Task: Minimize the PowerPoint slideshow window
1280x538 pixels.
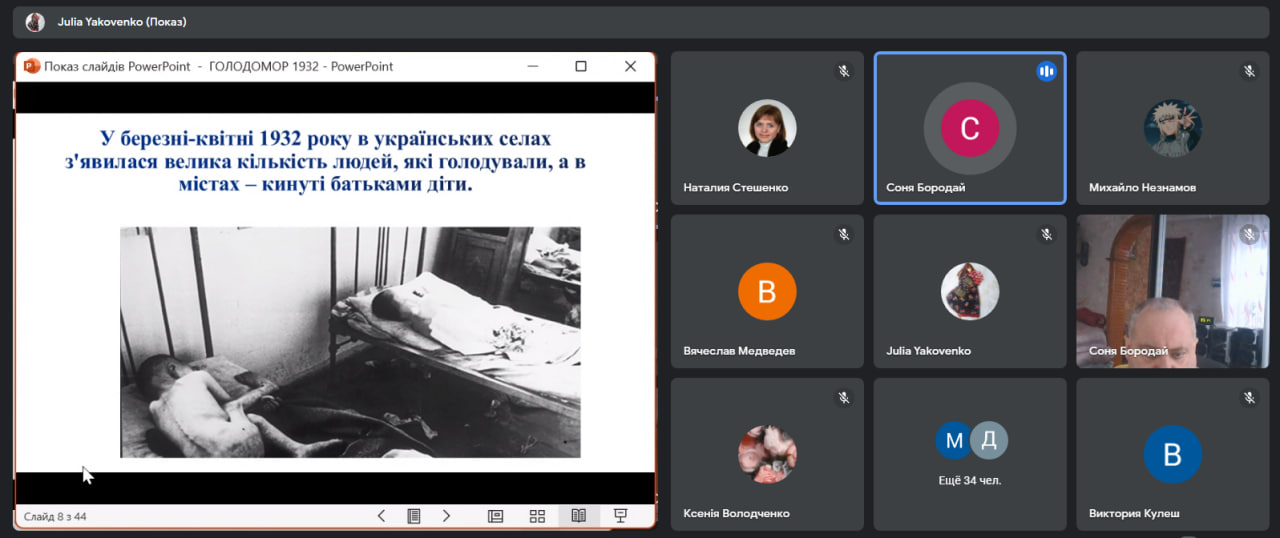Action: click(532, 66)
